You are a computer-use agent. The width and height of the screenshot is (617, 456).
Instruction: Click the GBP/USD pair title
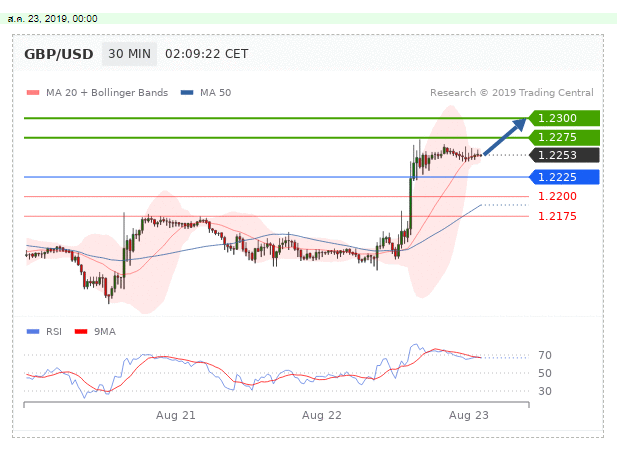point(59,54)
